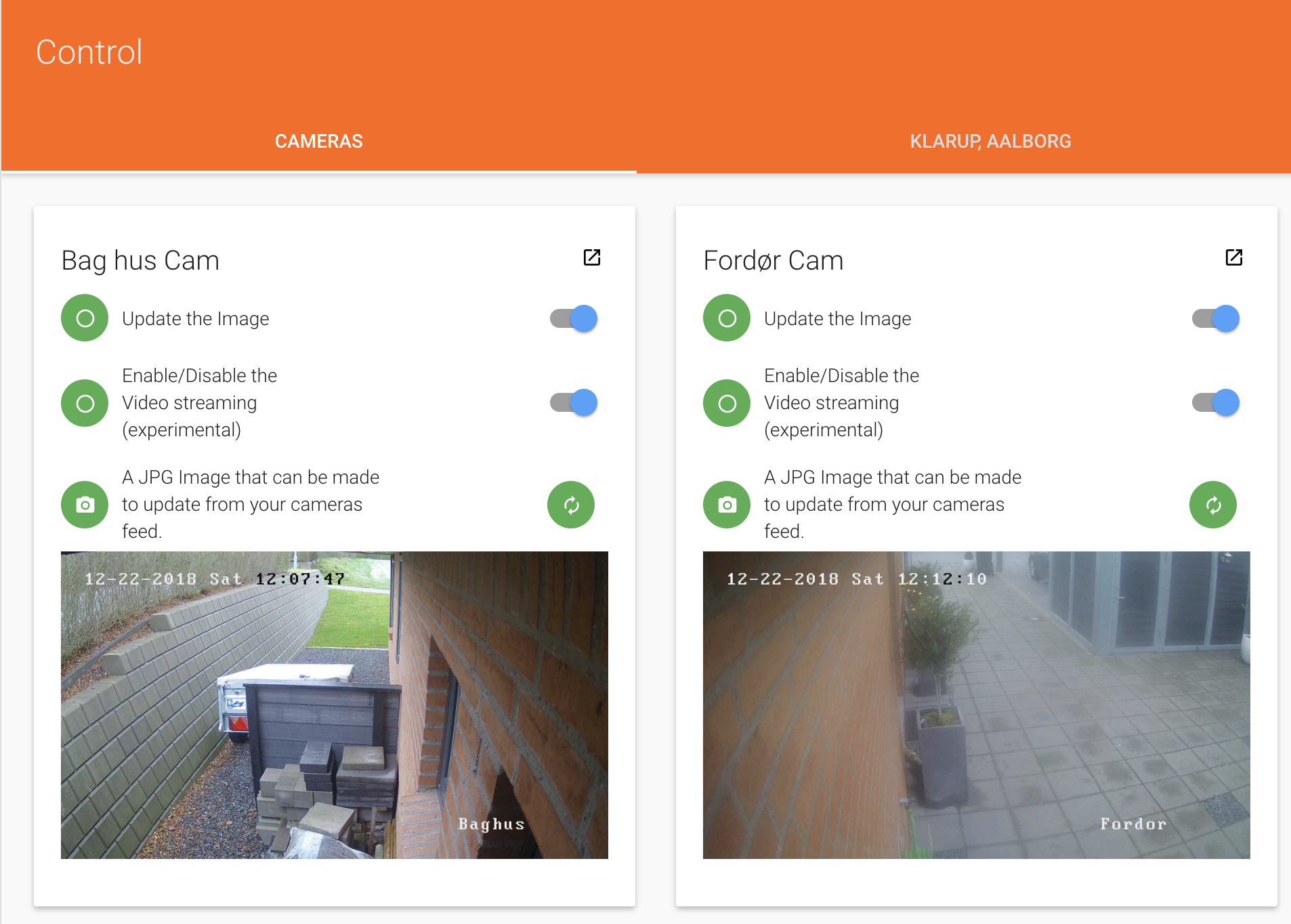The width and height of the screenshot is (1291, 924).
Task: Toggle Update the Image for Bag hus Cam
Action: coord(574,318)
